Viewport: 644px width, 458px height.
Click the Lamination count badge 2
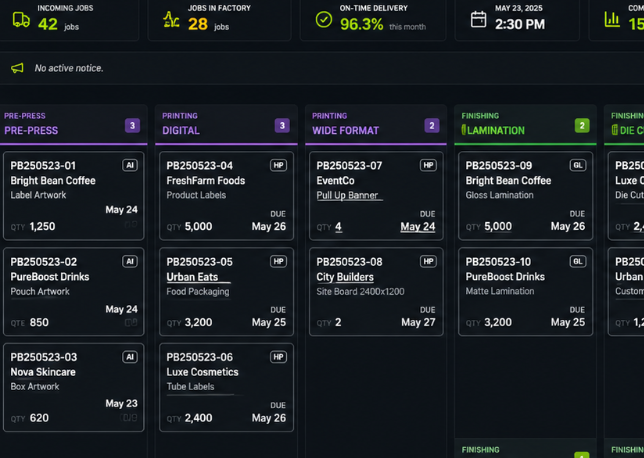pos(582,126)
